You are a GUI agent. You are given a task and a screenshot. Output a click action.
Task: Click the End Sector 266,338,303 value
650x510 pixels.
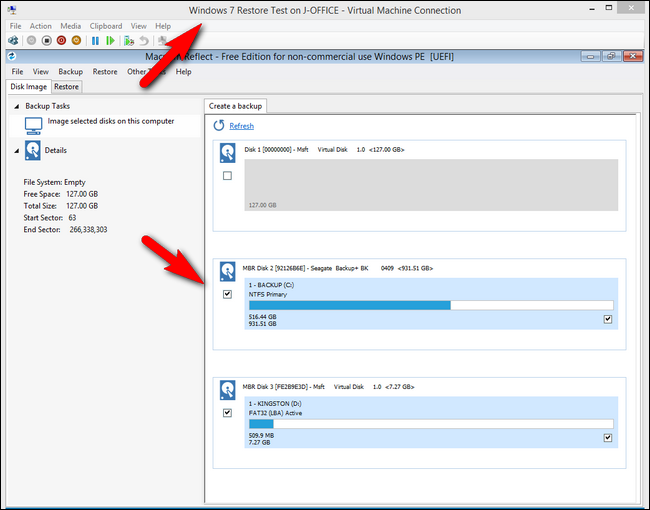88,230
